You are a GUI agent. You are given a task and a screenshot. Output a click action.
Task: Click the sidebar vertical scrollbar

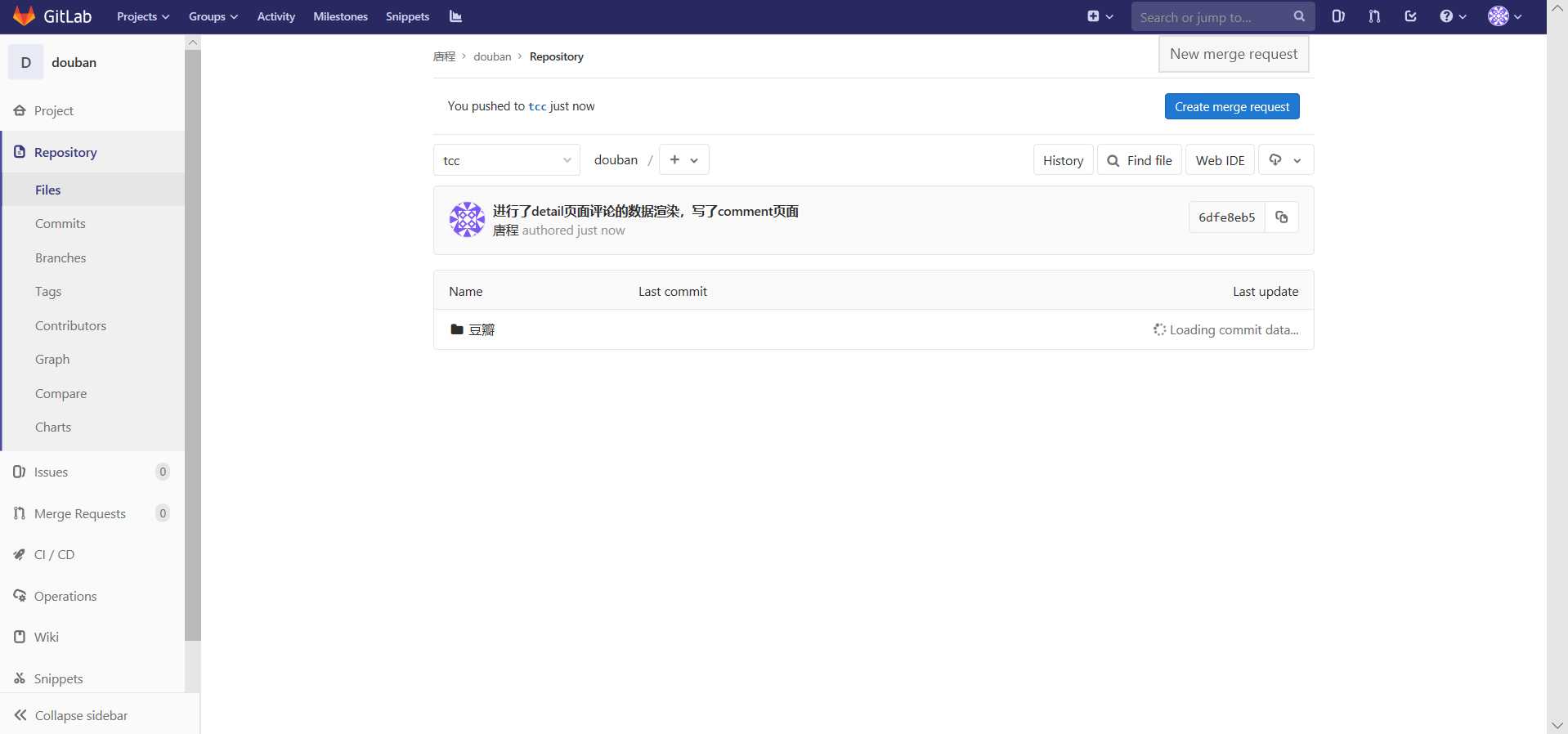tap(193, 345)
